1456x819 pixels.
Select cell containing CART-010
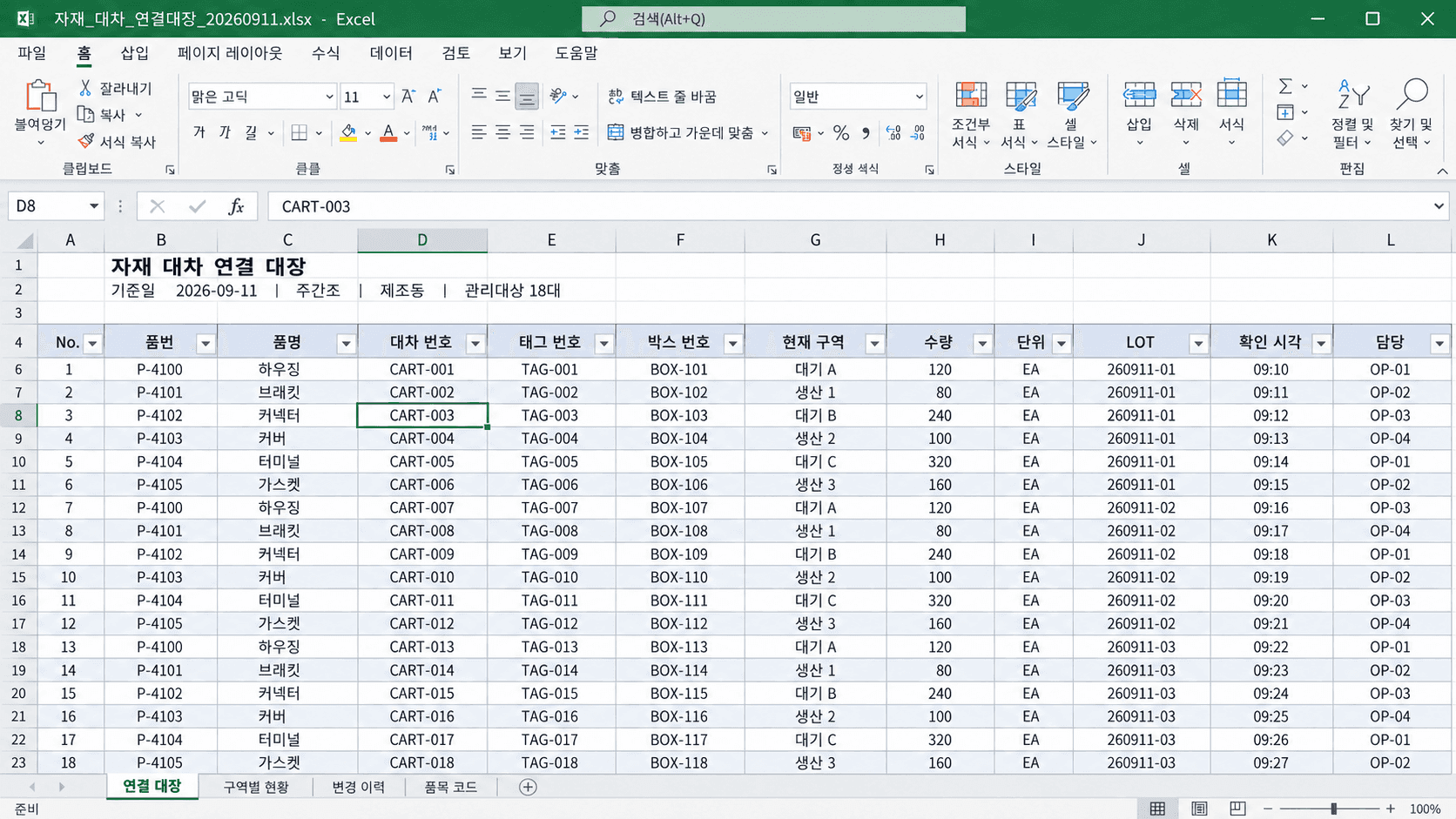tap(422, 577)
